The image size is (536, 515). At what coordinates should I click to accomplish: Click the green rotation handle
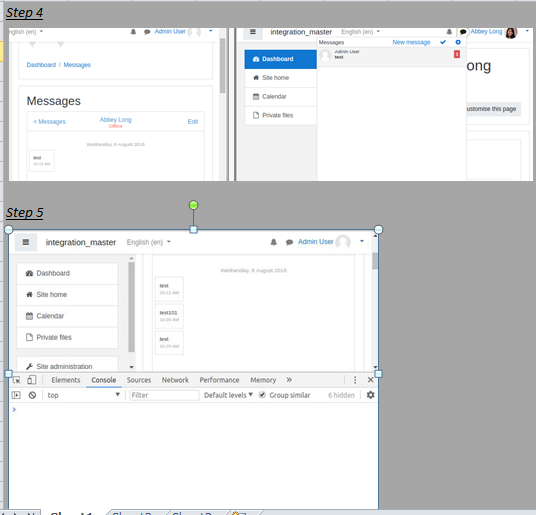[193, 205]
